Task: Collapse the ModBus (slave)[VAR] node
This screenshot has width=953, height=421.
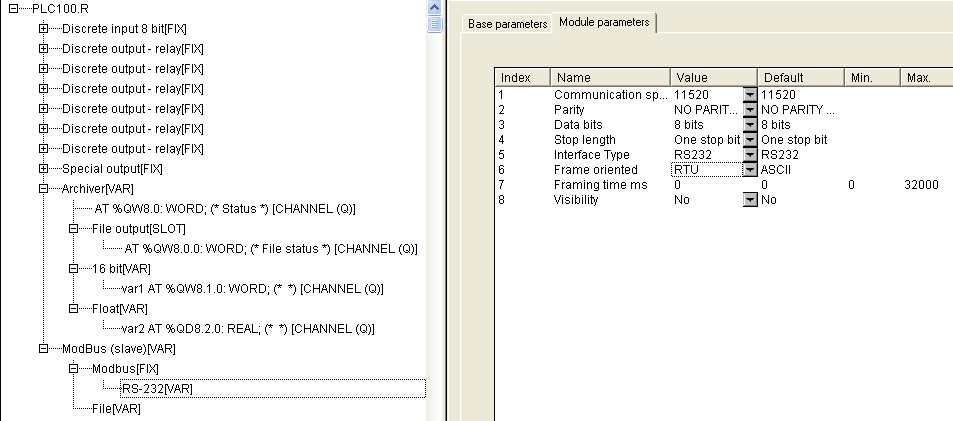Action: click(x=43, y=348)
